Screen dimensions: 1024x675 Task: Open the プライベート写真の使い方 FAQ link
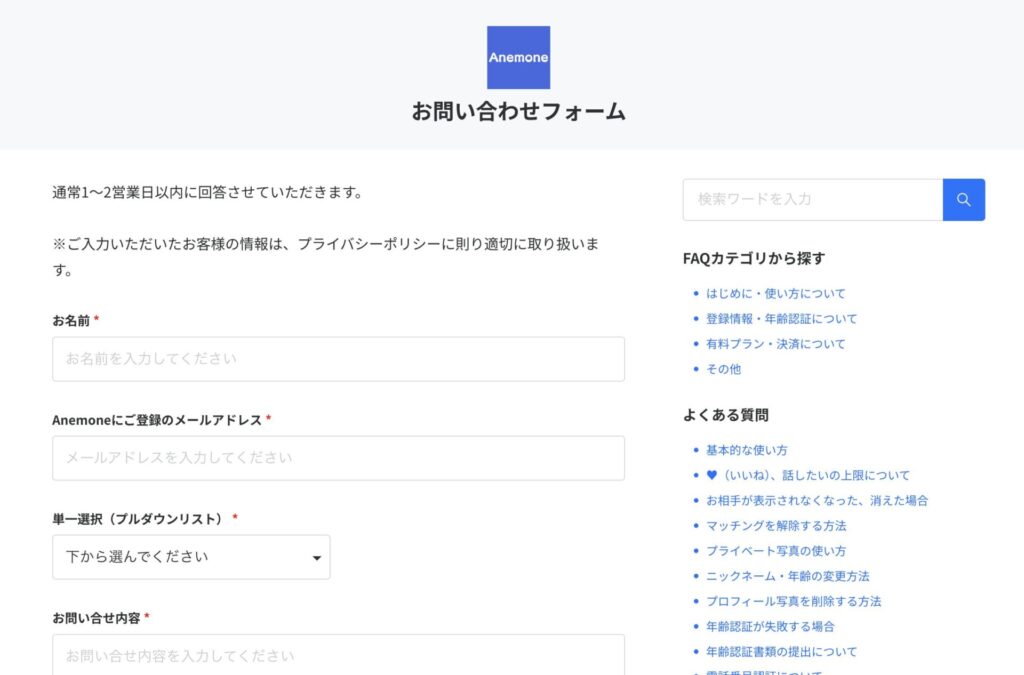(777, 550)
